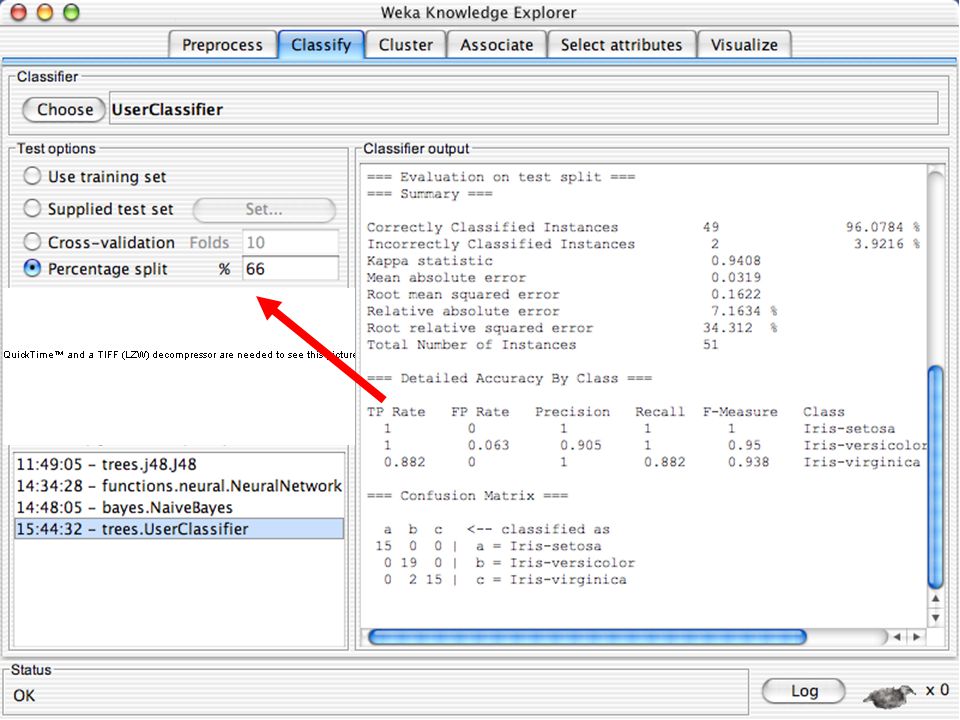Click the Weka bird icon in status area
Screen dimensions: 960x720
click(889, 696)
